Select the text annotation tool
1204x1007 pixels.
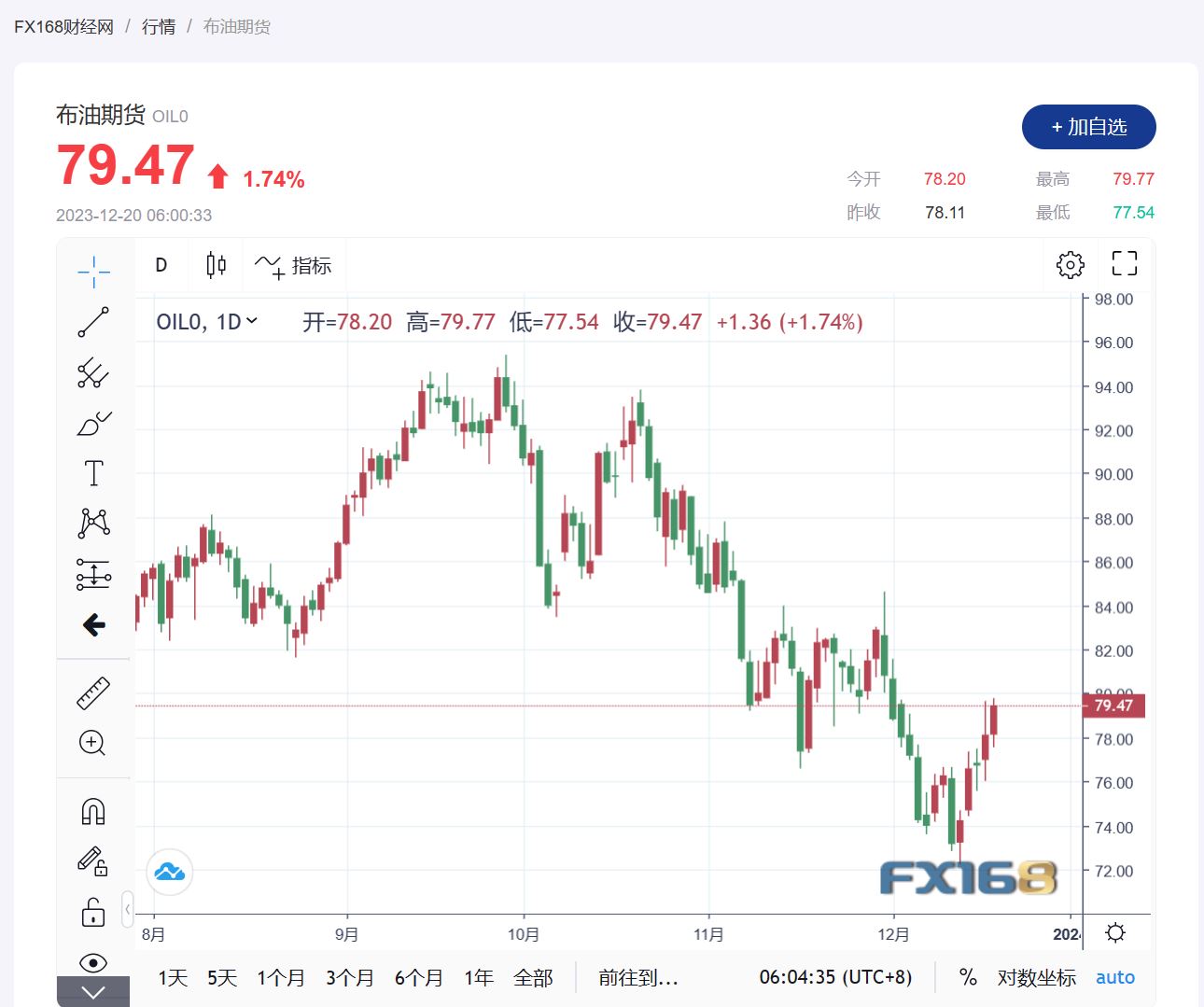pyautogui.click(x=93, y=473)
